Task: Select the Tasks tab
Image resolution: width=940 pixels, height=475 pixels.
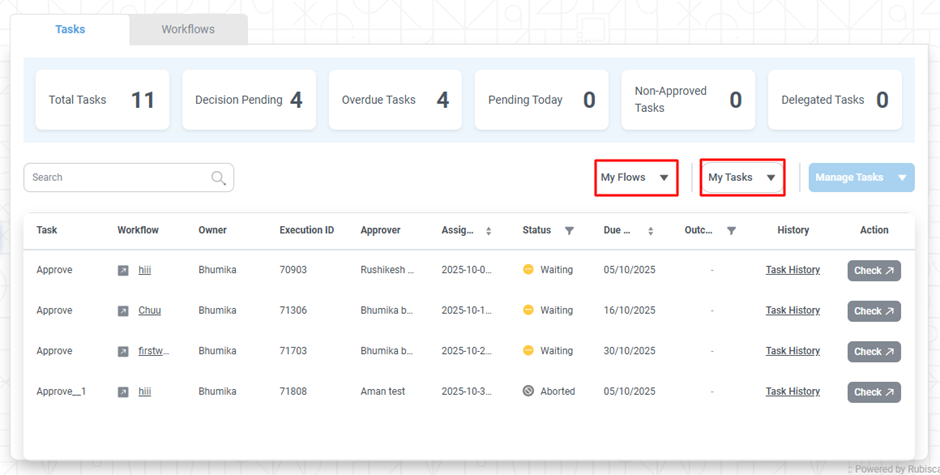Action: pos(70,30)
